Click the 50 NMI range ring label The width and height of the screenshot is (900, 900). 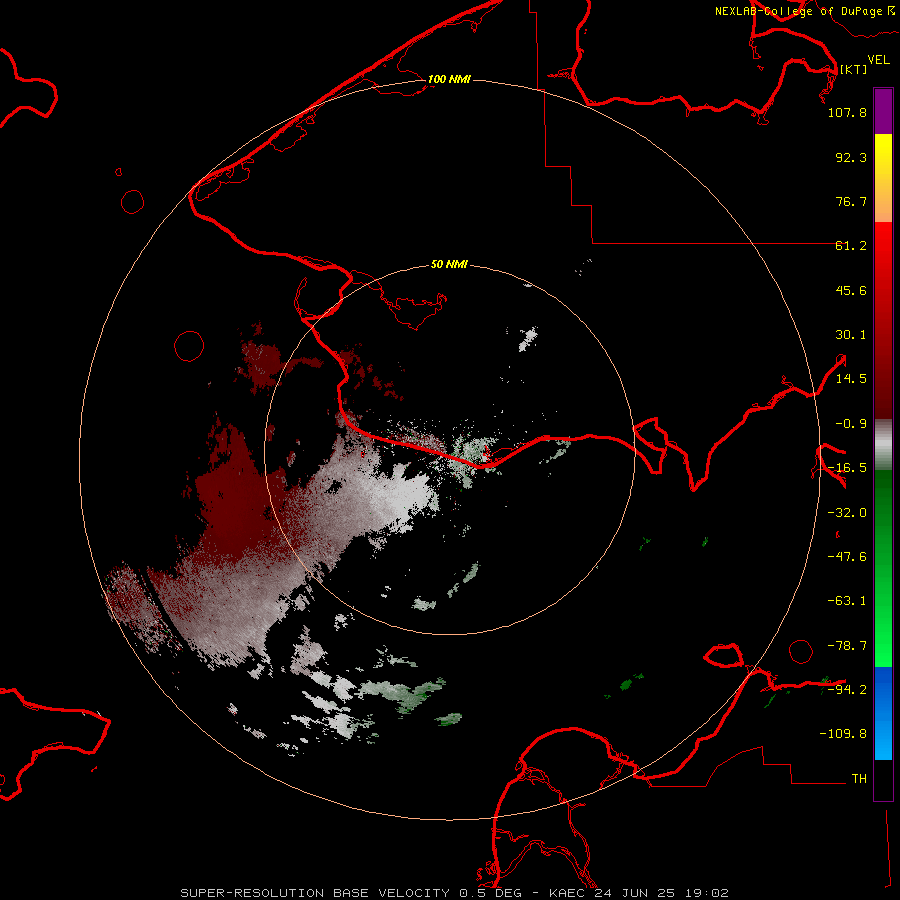449,264
